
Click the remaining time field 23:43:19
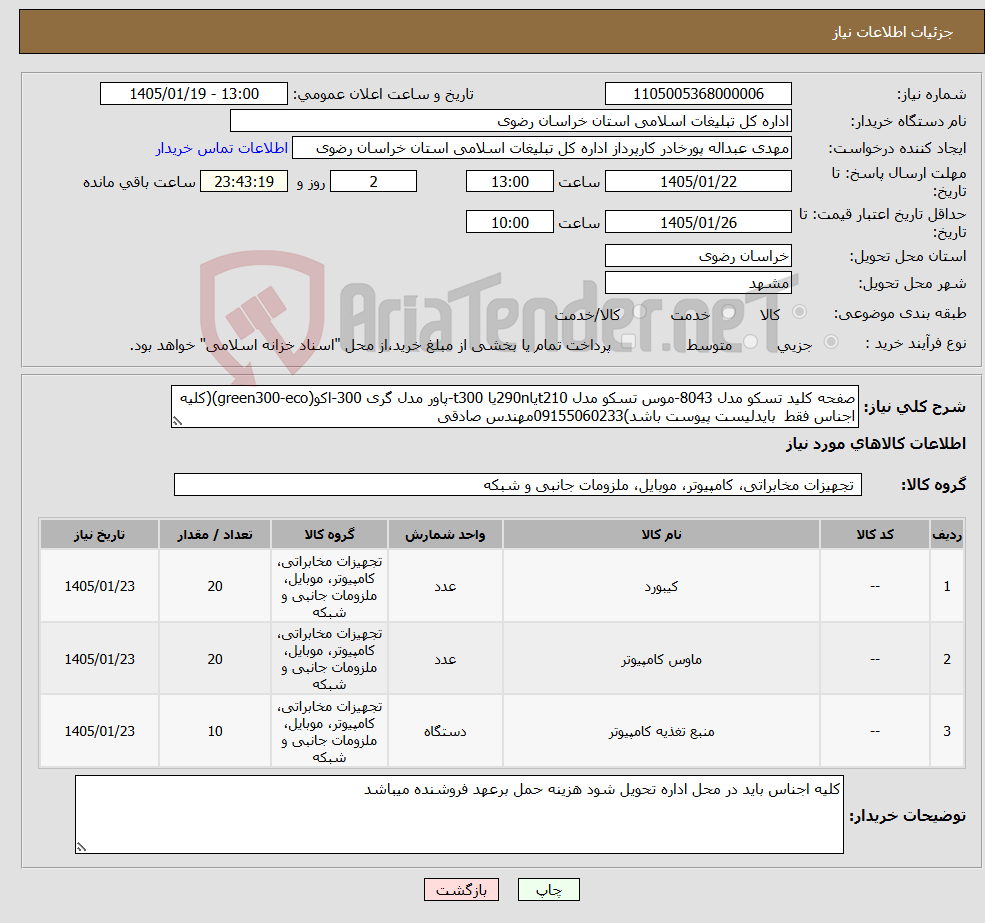pyautogui.click(x=244, y=182)
